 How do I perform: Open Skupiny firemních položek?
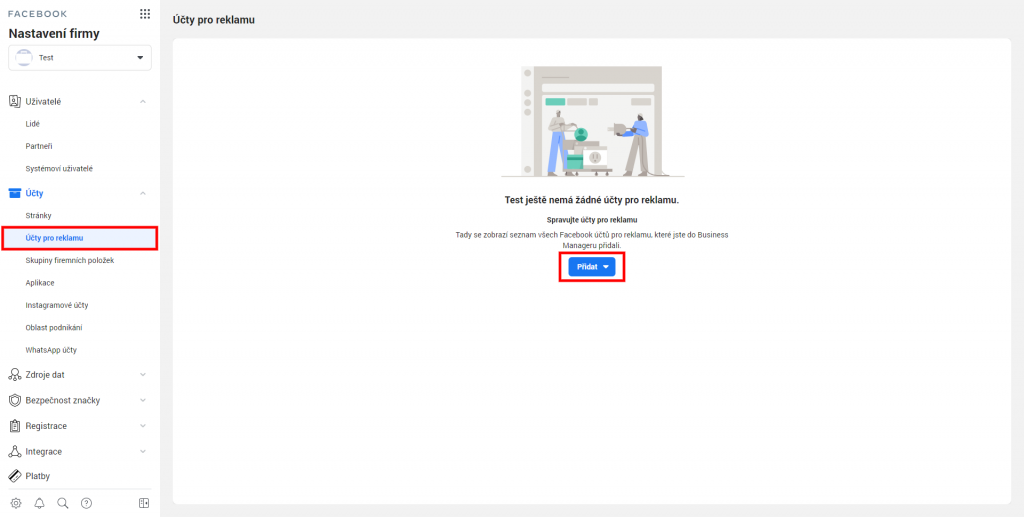point(70,260)
